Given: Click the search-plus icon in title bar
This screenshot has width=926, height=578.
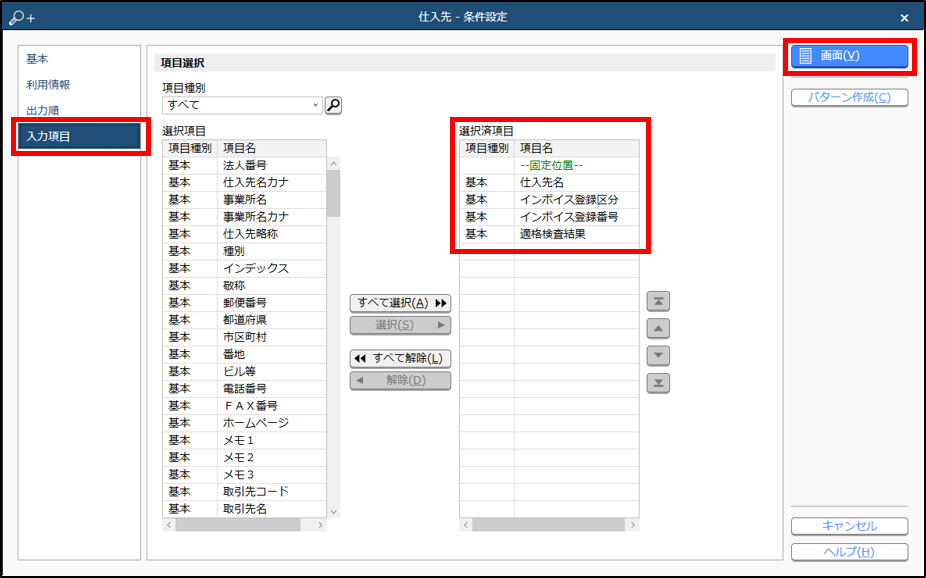Looking at the screenshot, I should pos(22,17).
